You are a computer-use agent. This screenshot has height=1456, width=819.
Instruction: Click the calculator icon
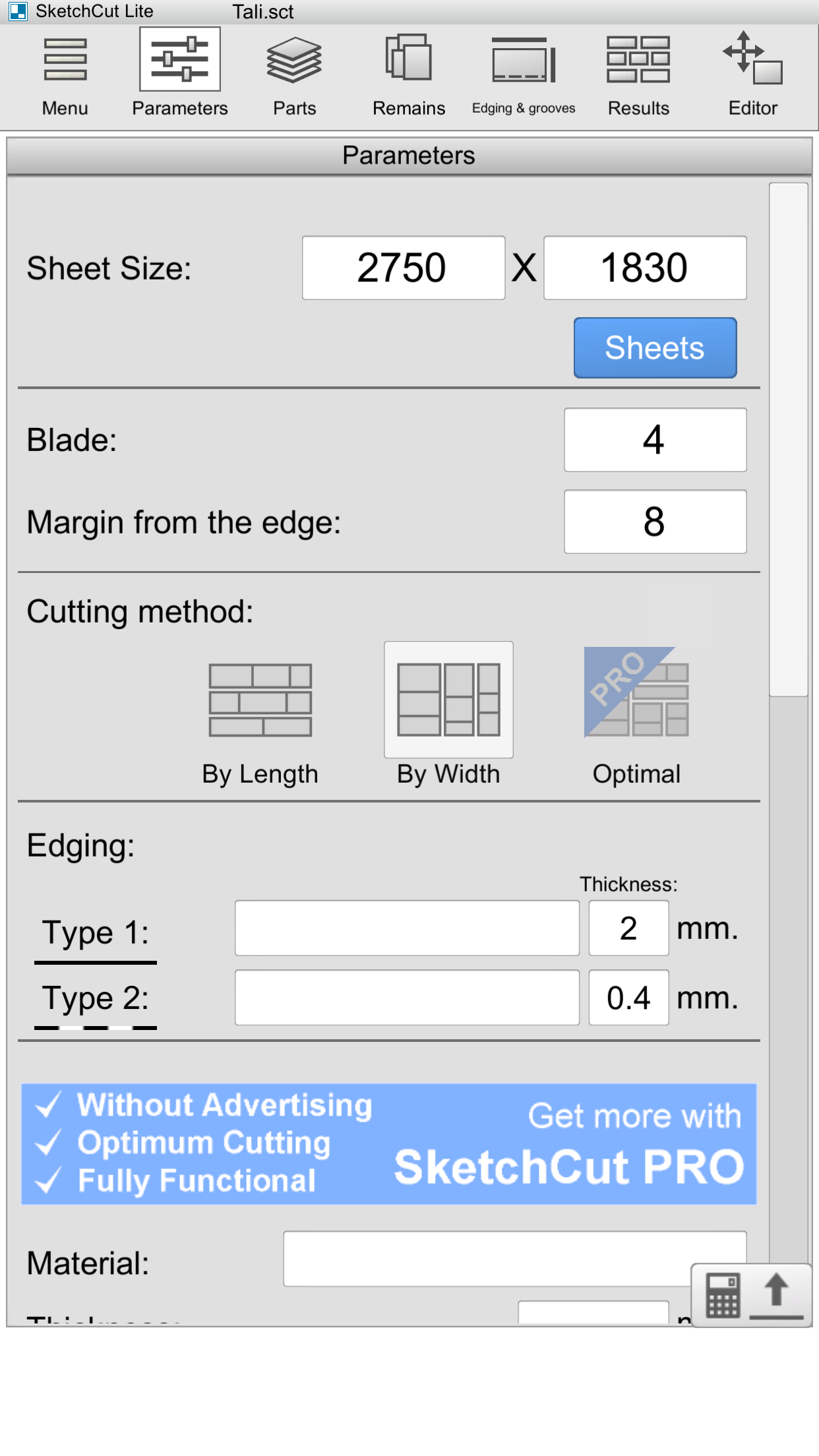click(723, 1295)
